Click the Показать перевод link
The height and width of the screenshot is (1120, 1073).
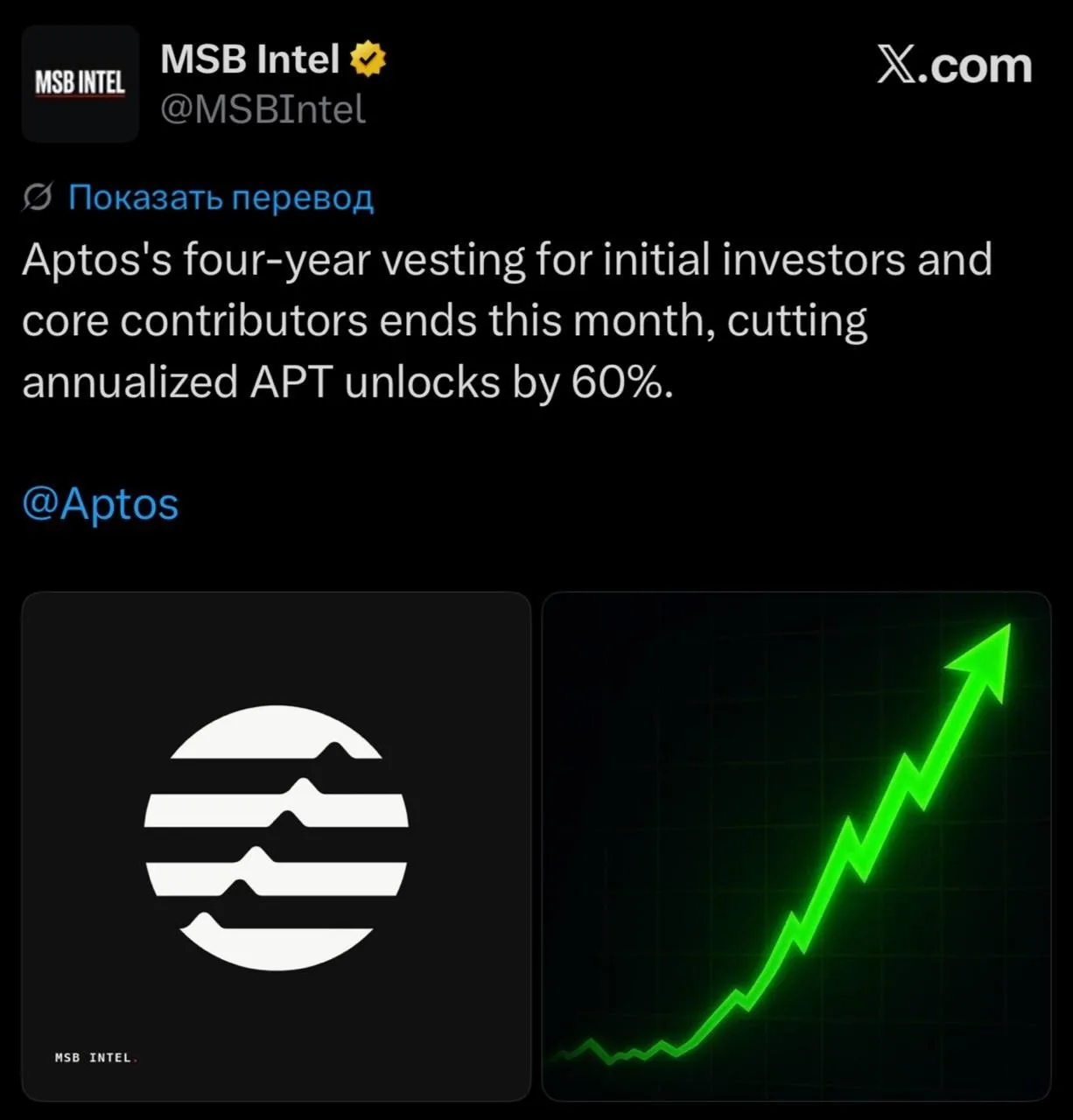[221, 198]
